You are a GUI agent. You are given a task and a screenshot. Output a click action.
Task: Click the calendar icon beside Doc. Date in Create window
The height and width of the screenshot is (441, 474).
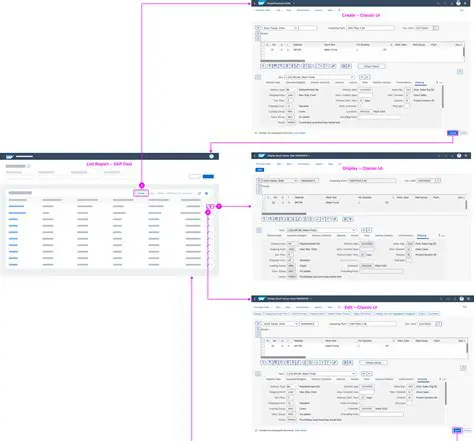click(x=436, y=28)
